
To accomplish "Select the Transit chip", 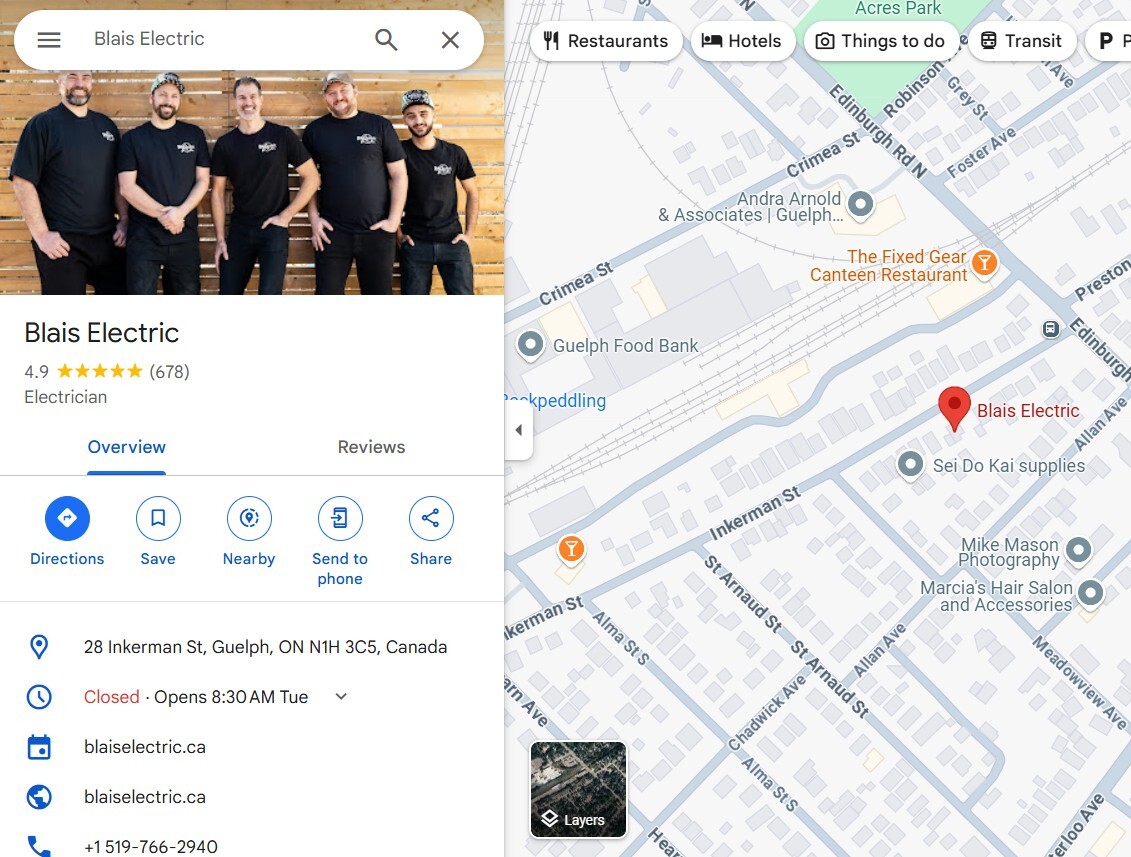I will tap(1021, 41).
